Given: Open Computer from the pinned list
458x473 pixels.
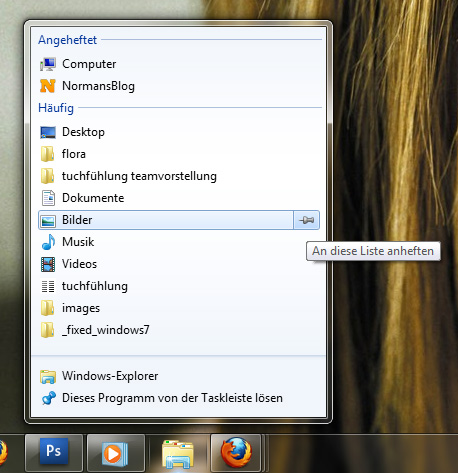Looking at the screenshot, I should pyautogui.click(x=179, y=64).
